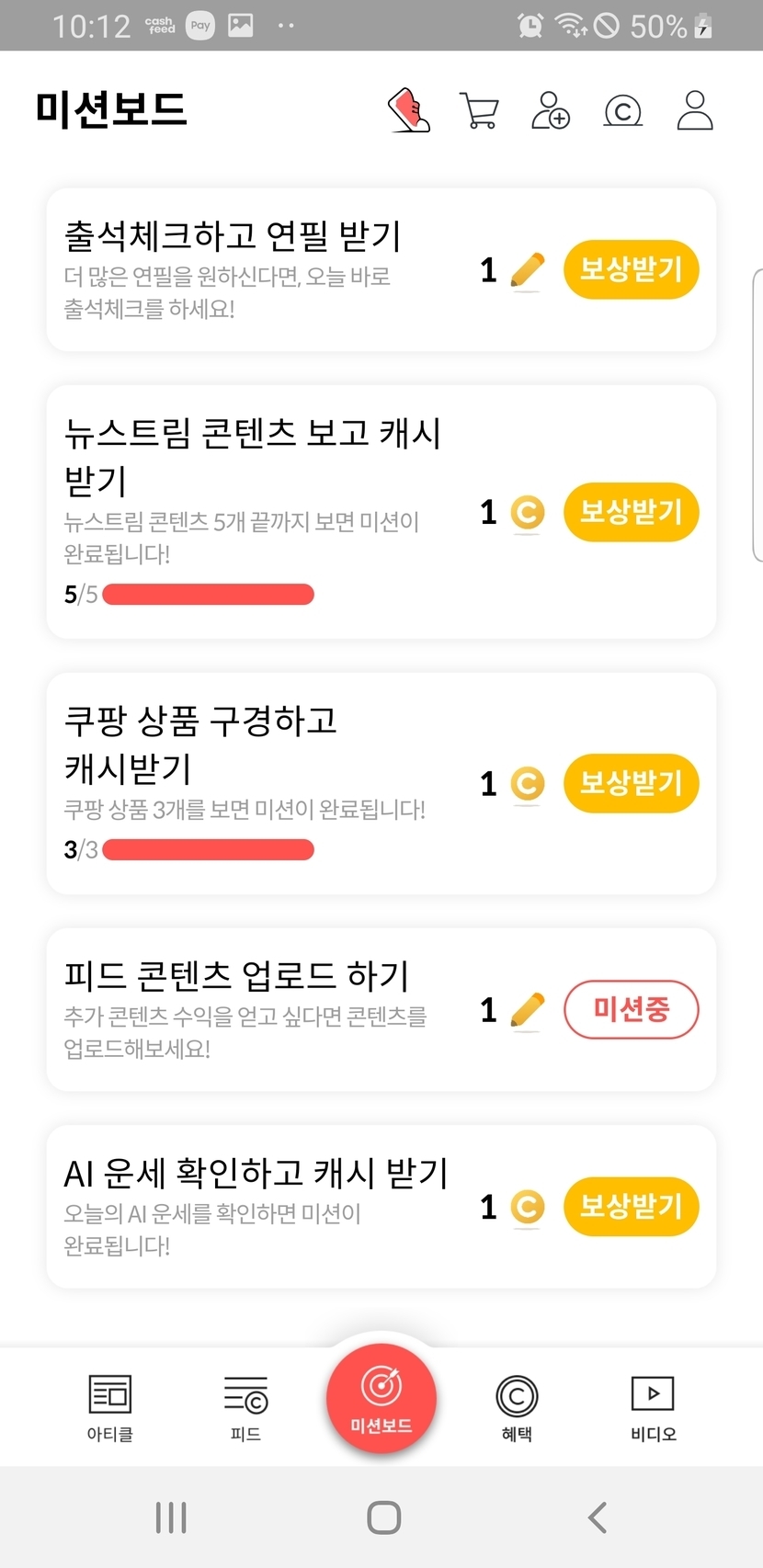Claim reward for 쿠팡 상품 구경하고 캐시받기
Image resolution: width=763 pixels, height=1568 pixels.
(x=631, y=784)
